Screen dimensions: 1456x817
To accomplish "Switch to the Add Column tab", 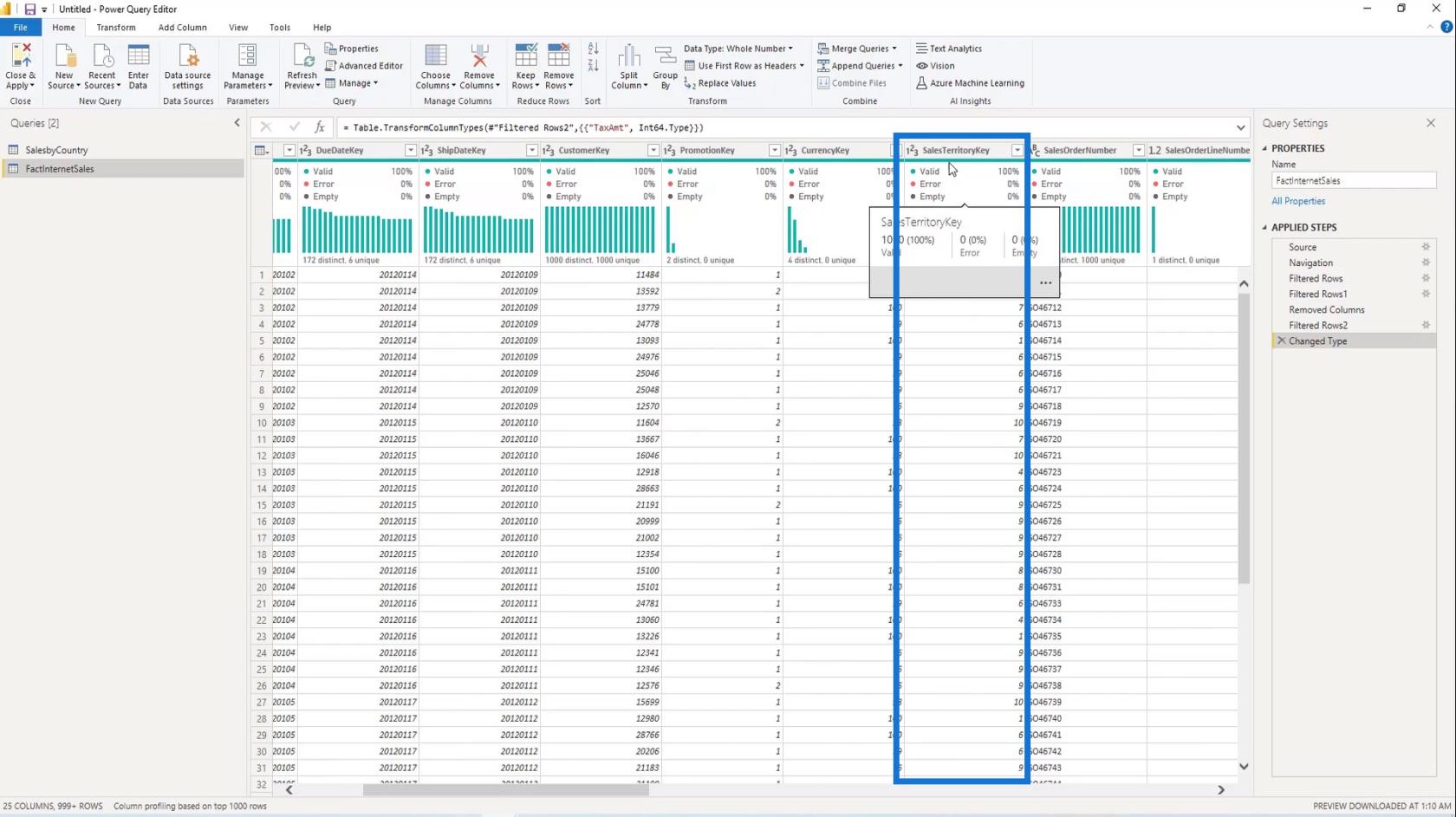I will pos(182,27).
